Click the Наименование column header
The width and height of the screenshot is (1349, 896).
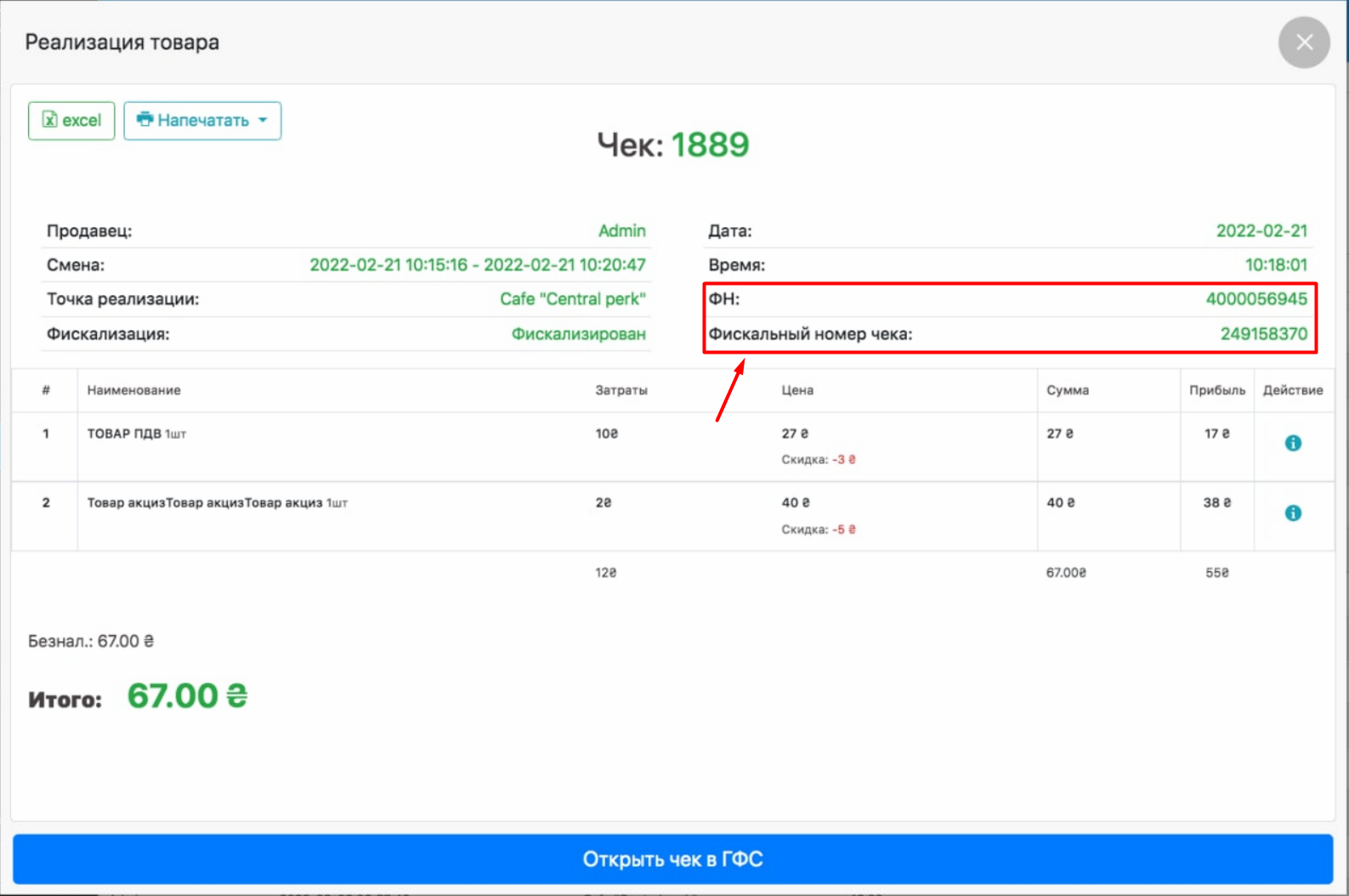(133, 390)
